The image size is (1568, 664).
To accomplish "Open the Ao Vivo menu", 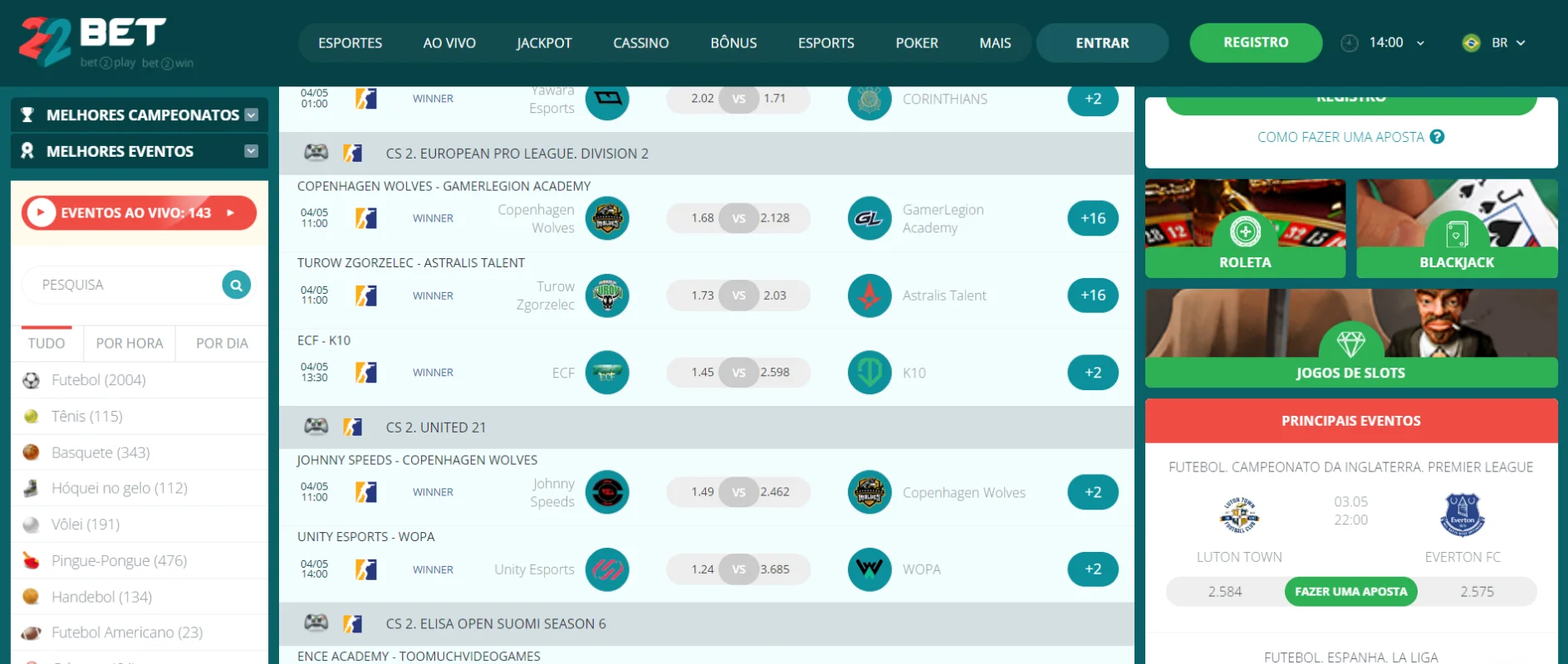I will pyautogui.click(x=449, y=43).
